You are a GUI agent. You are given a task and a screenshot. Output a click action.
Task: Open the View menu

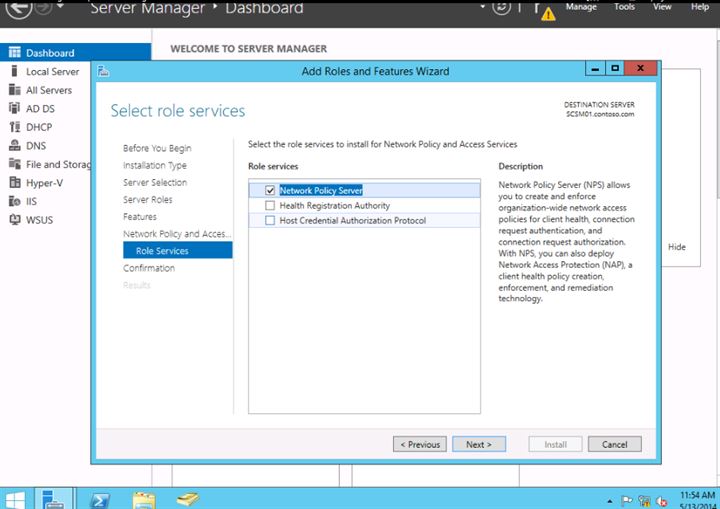[662, 7]
